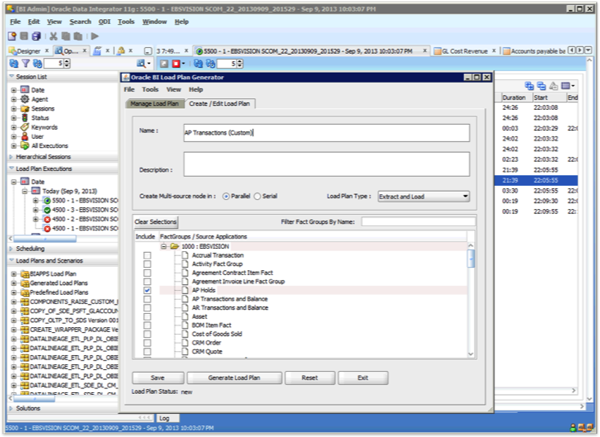
Task: Click the load plan Name input field
Action: click(x=326, y=133)
